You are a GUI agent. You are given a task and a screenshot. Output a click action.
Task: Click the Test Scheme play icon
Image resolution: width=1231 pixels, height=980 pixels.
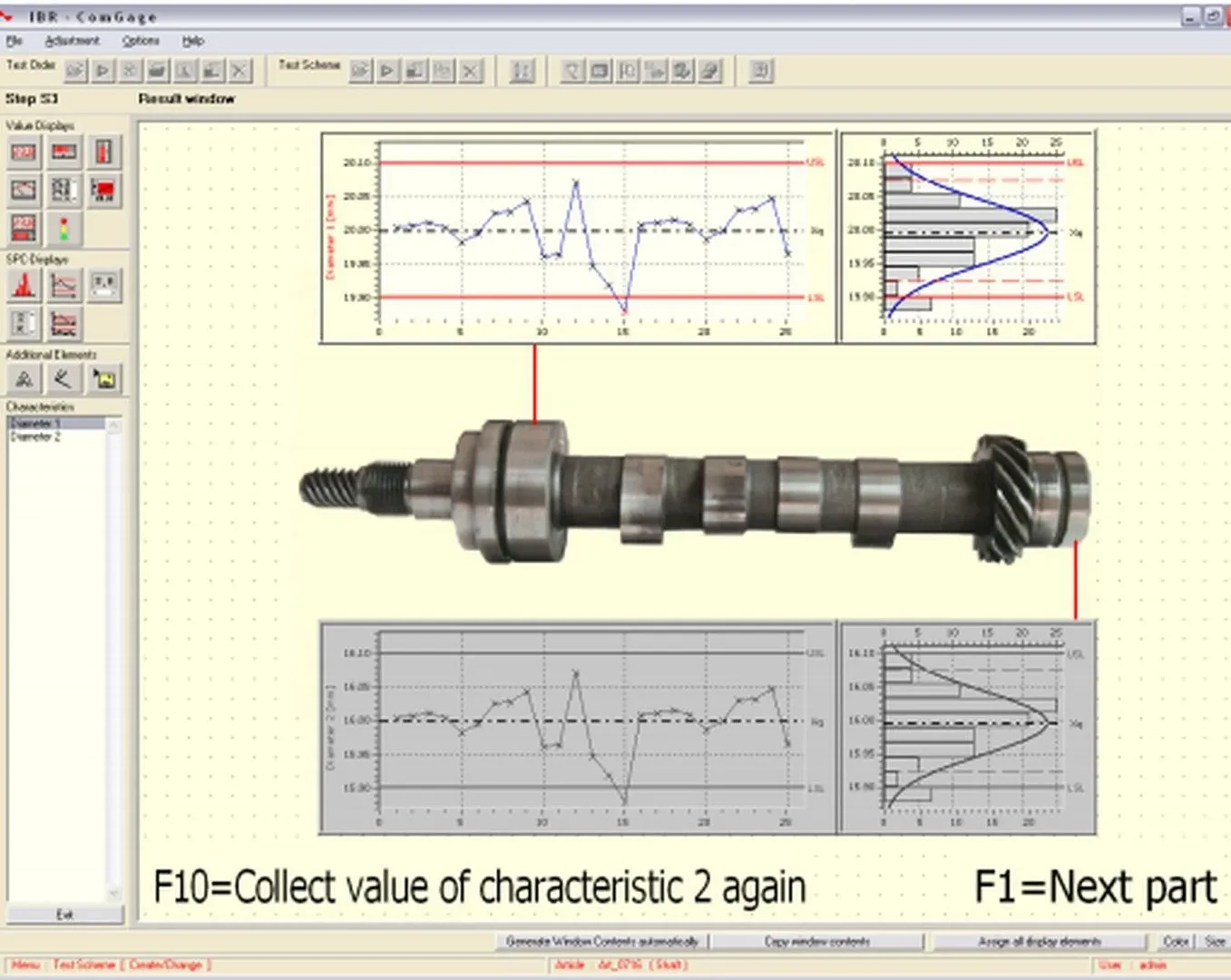coord(388,71)
